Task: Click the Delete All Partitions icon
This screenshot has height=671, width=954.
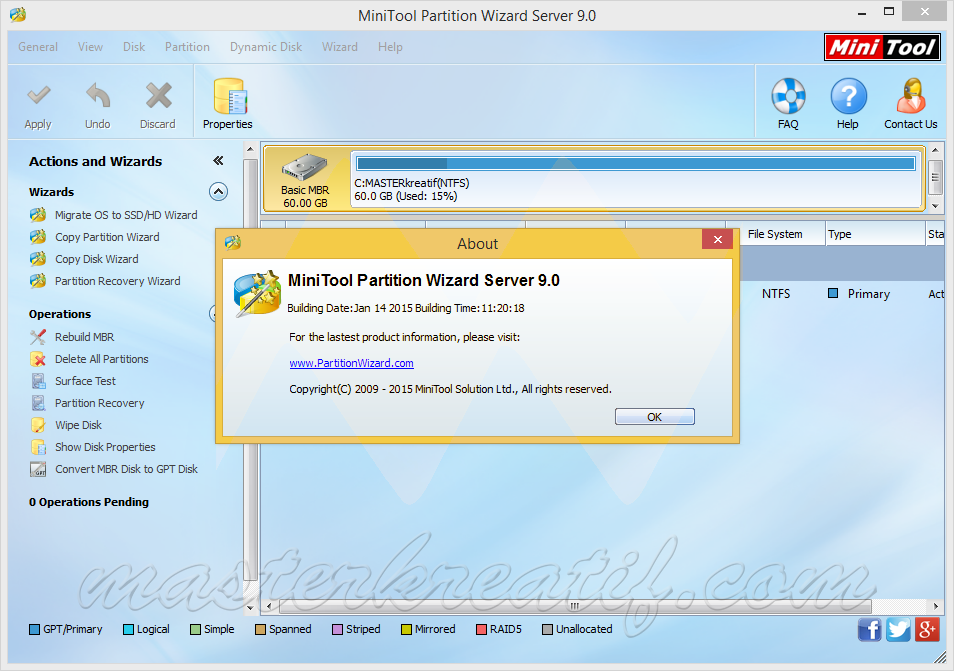Action: (38, 359)
